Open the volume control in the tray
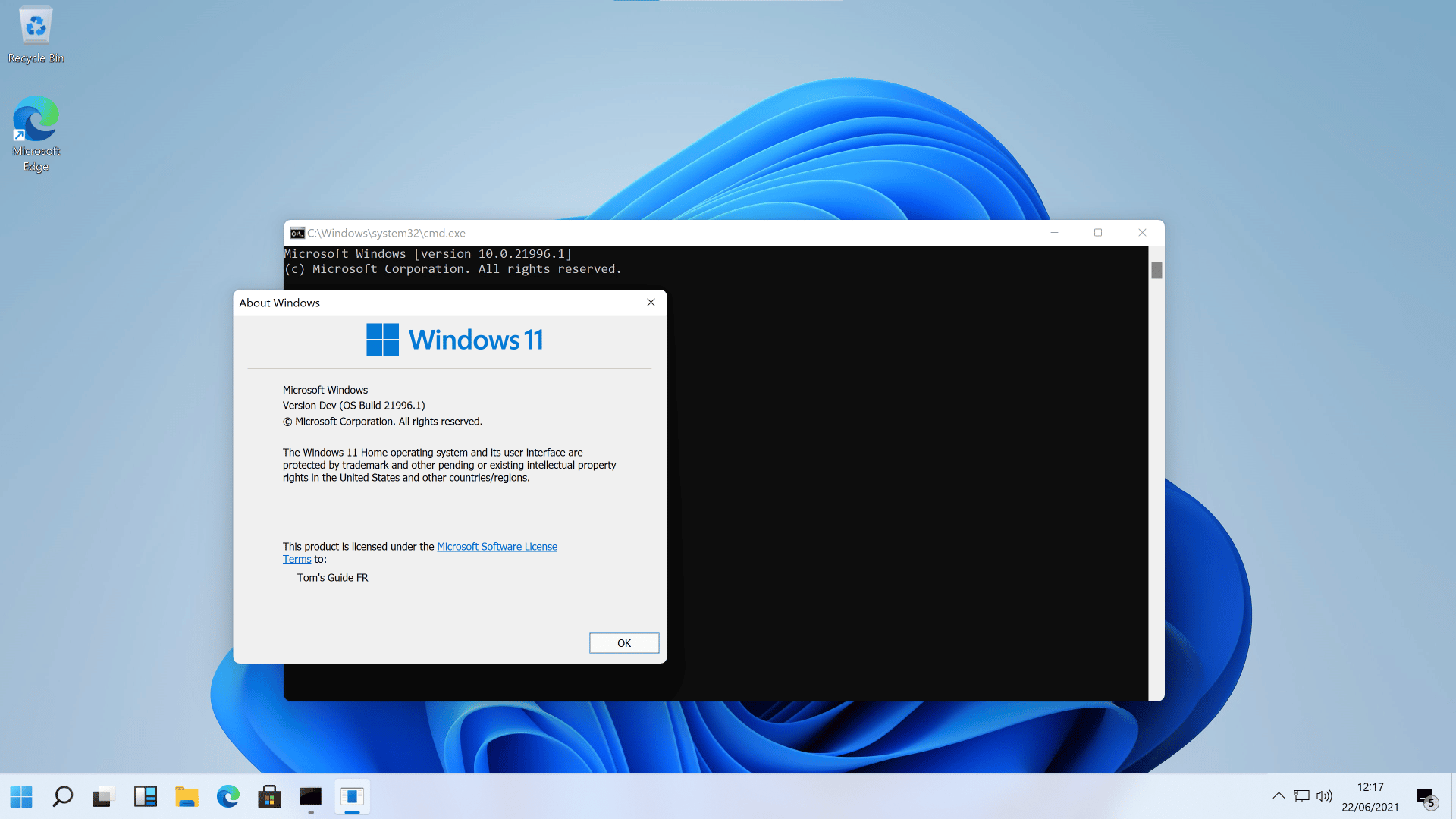The width and height of the screenshot is (1456, 819). 1325,796
